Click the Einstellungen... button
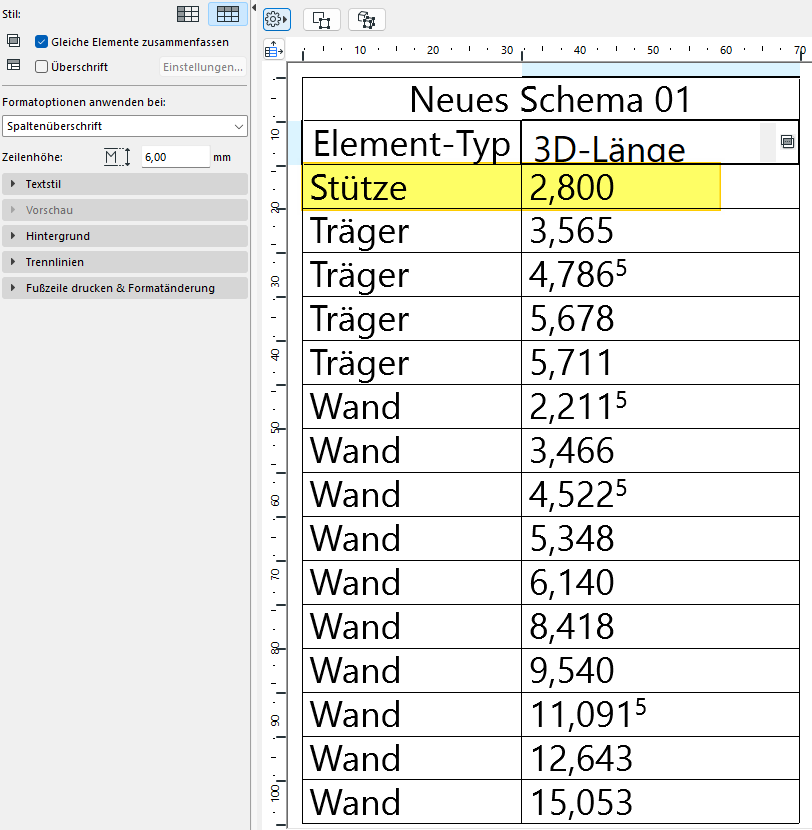The image size is (812, 830). coord(203,67)
